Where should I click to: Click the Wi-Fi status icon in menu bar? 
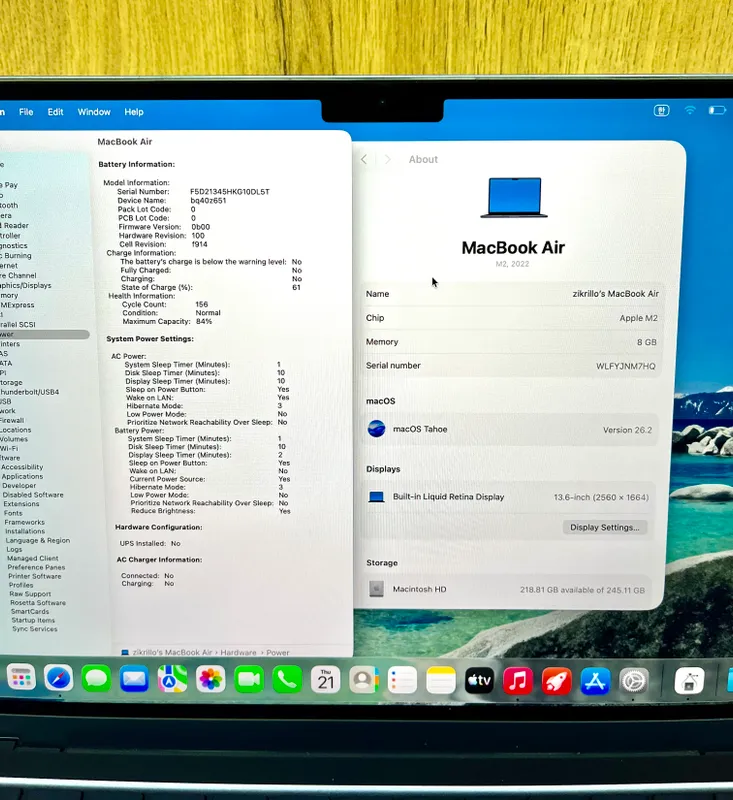tap(690, 110)
